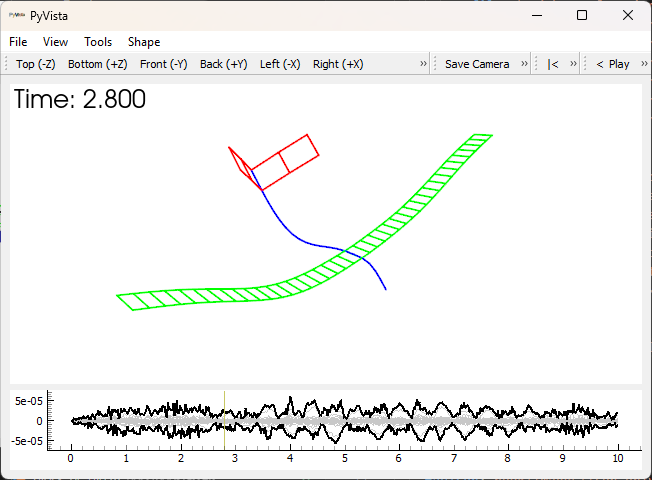Click the PyVista icon in the title bar
This screenshot has height=480, width=652.
tap(17, 15)
